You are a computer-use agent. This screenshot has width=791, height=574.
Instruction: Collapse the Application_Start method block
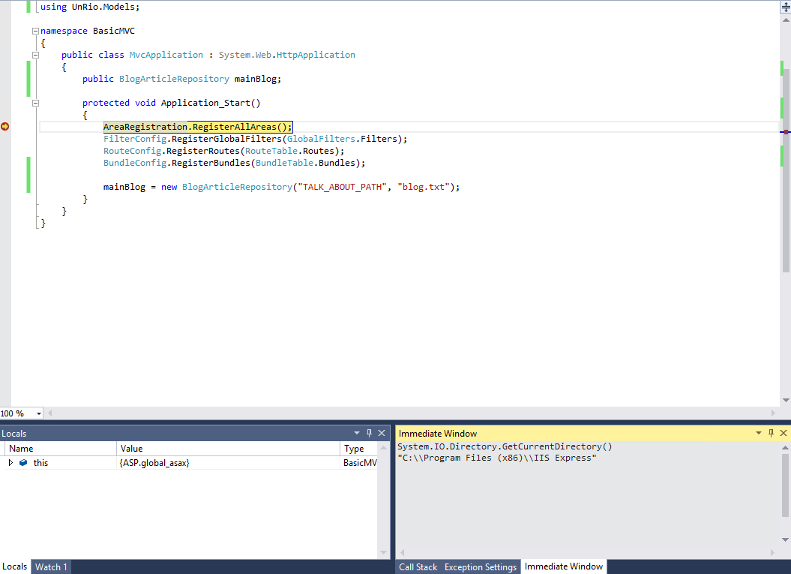pyautogui.click(x=35, y=103)
